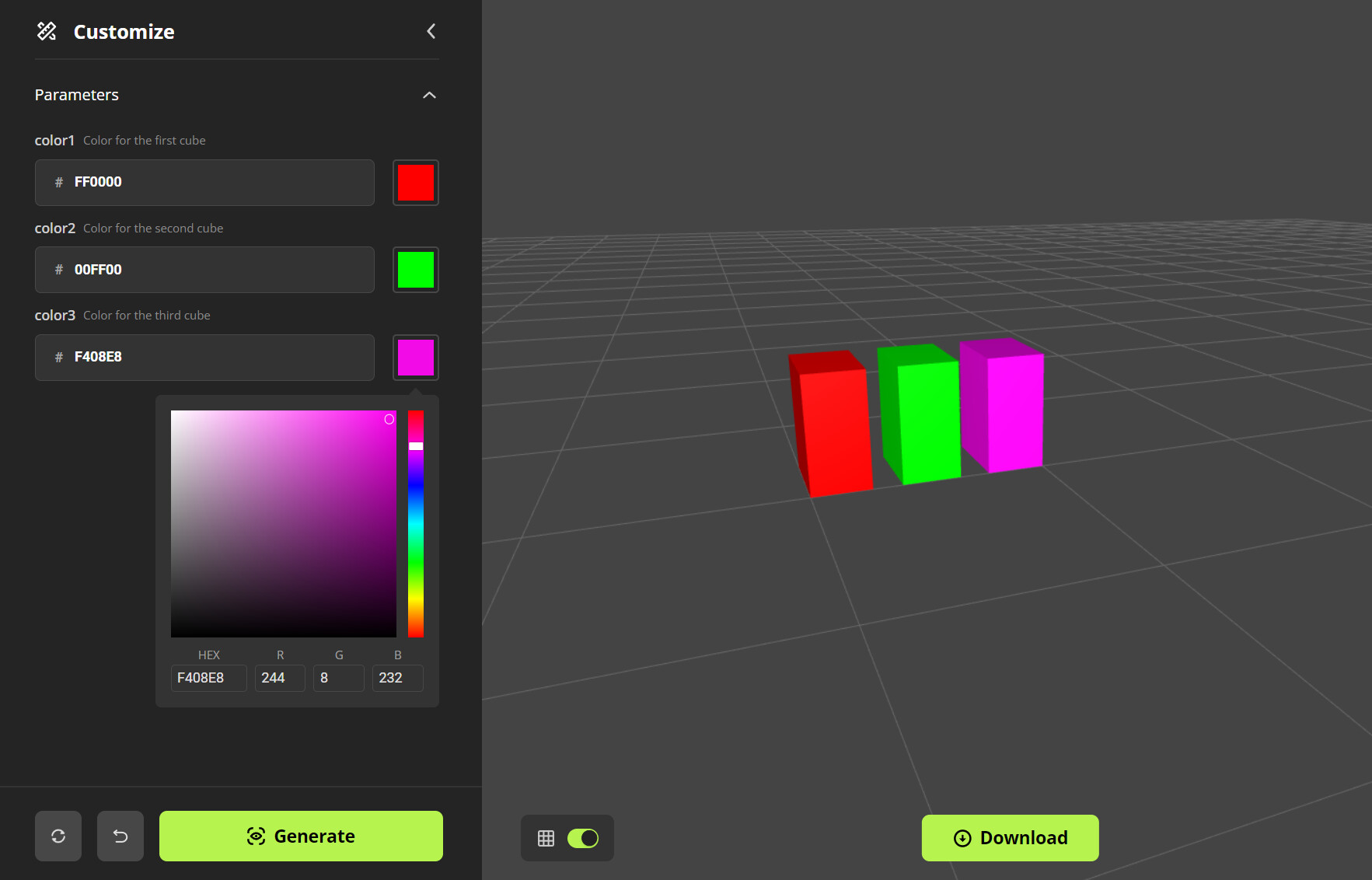This screenshot has height=880, width=1372.
Task: Open the color2 green swatch
Action: (416, 270)
